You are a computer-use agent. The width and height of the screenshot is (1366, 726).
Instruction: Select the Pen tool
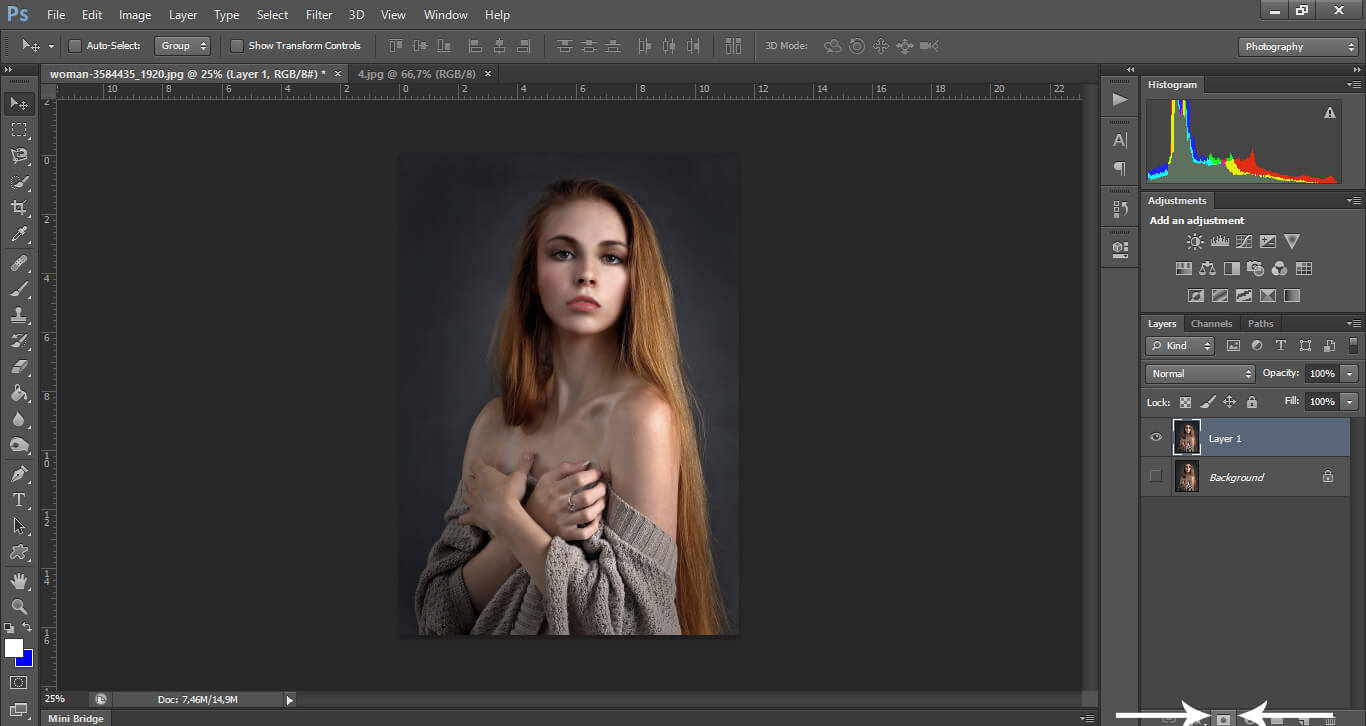19,474
